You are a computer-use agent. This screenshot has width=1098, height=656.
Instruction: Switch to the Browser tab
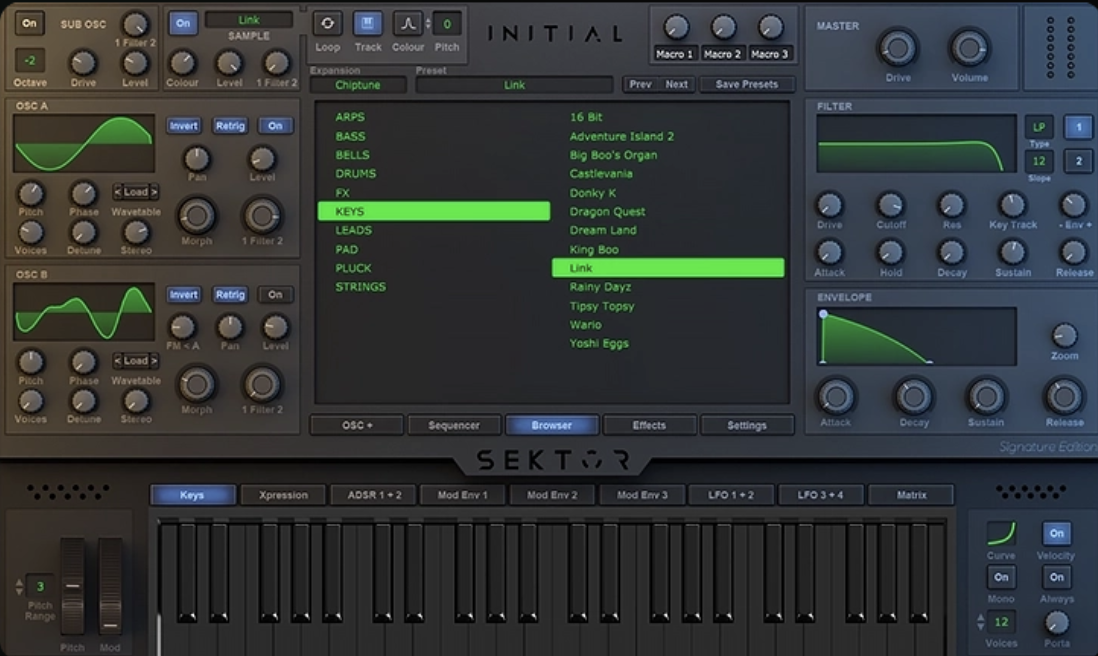[552, 425]
